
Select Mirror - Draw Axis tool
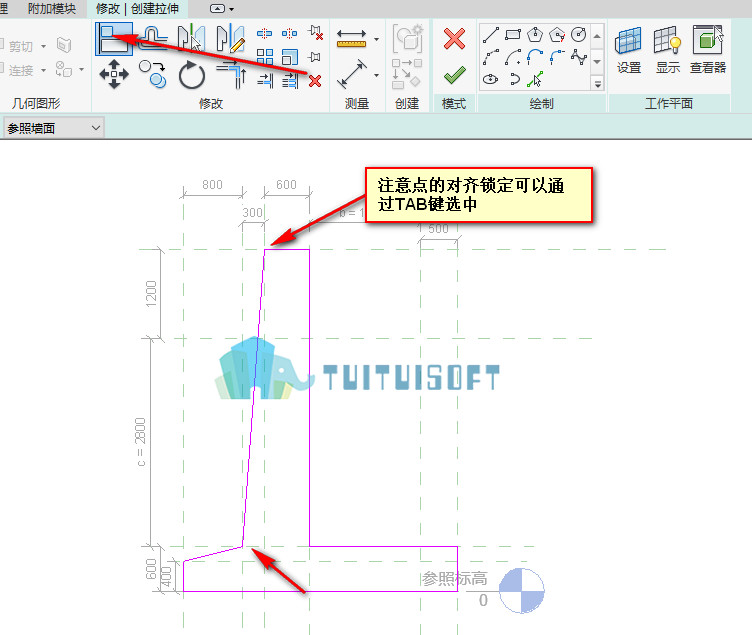point(230,38)
